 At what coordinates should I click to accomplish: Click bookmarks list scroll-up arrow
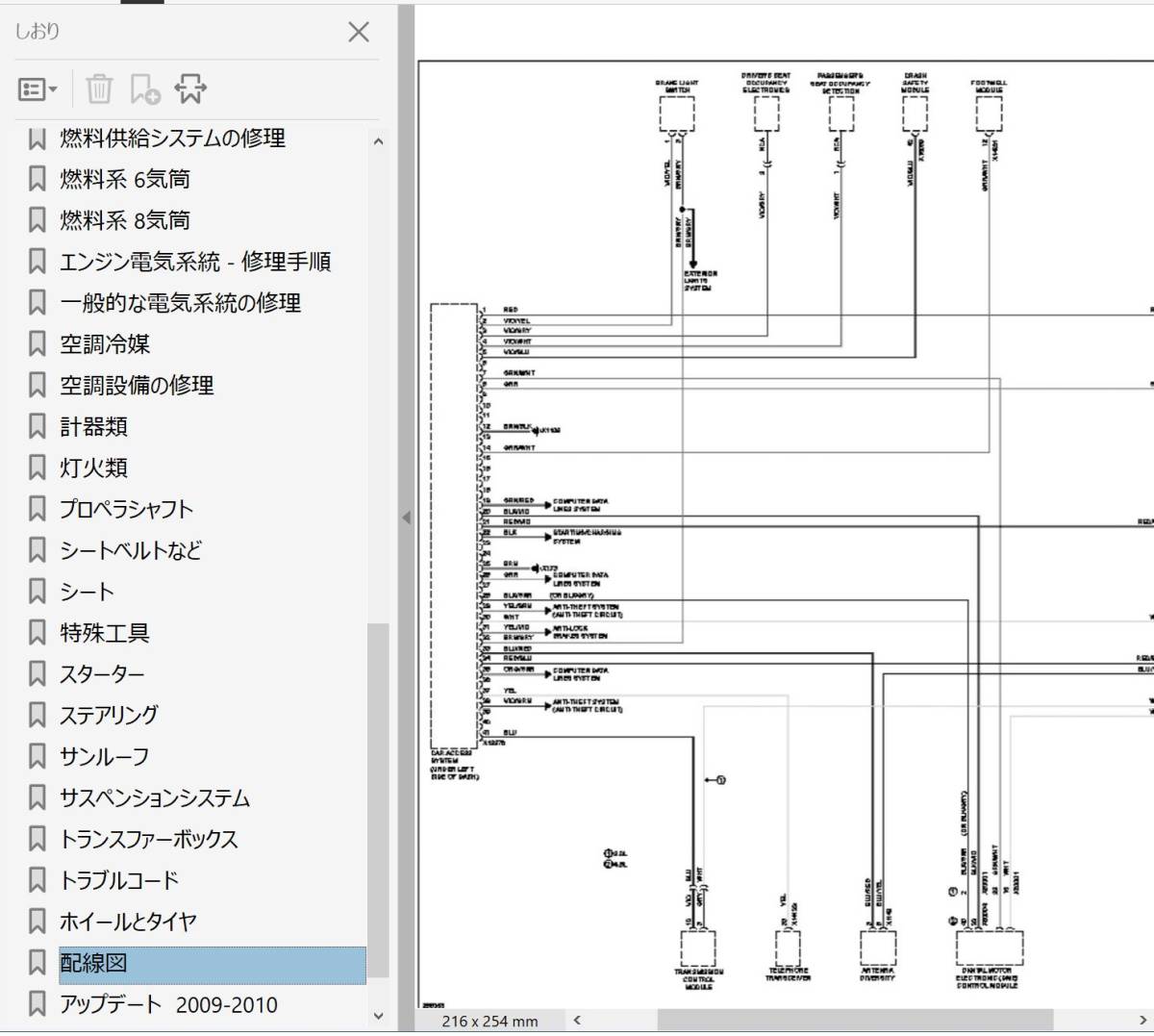coord(378,141)
